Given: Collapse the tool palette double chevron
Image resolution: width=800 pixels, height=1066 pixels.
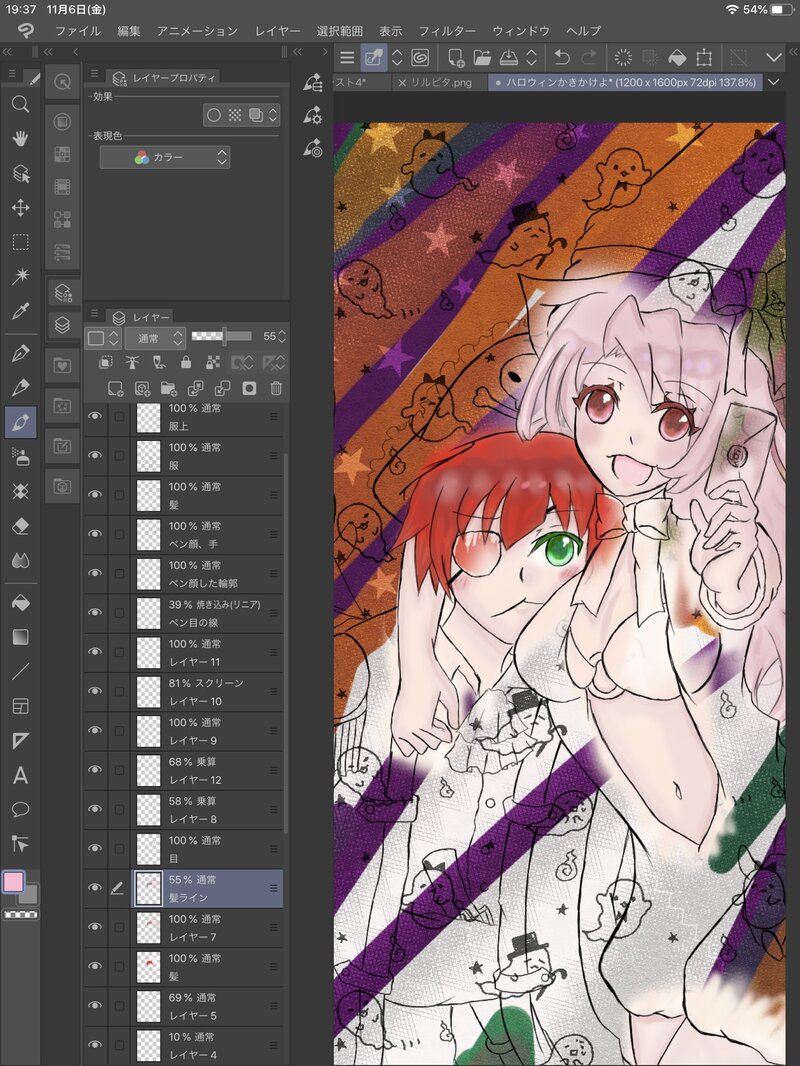Looking at the screenshot, I should (7, 52).
